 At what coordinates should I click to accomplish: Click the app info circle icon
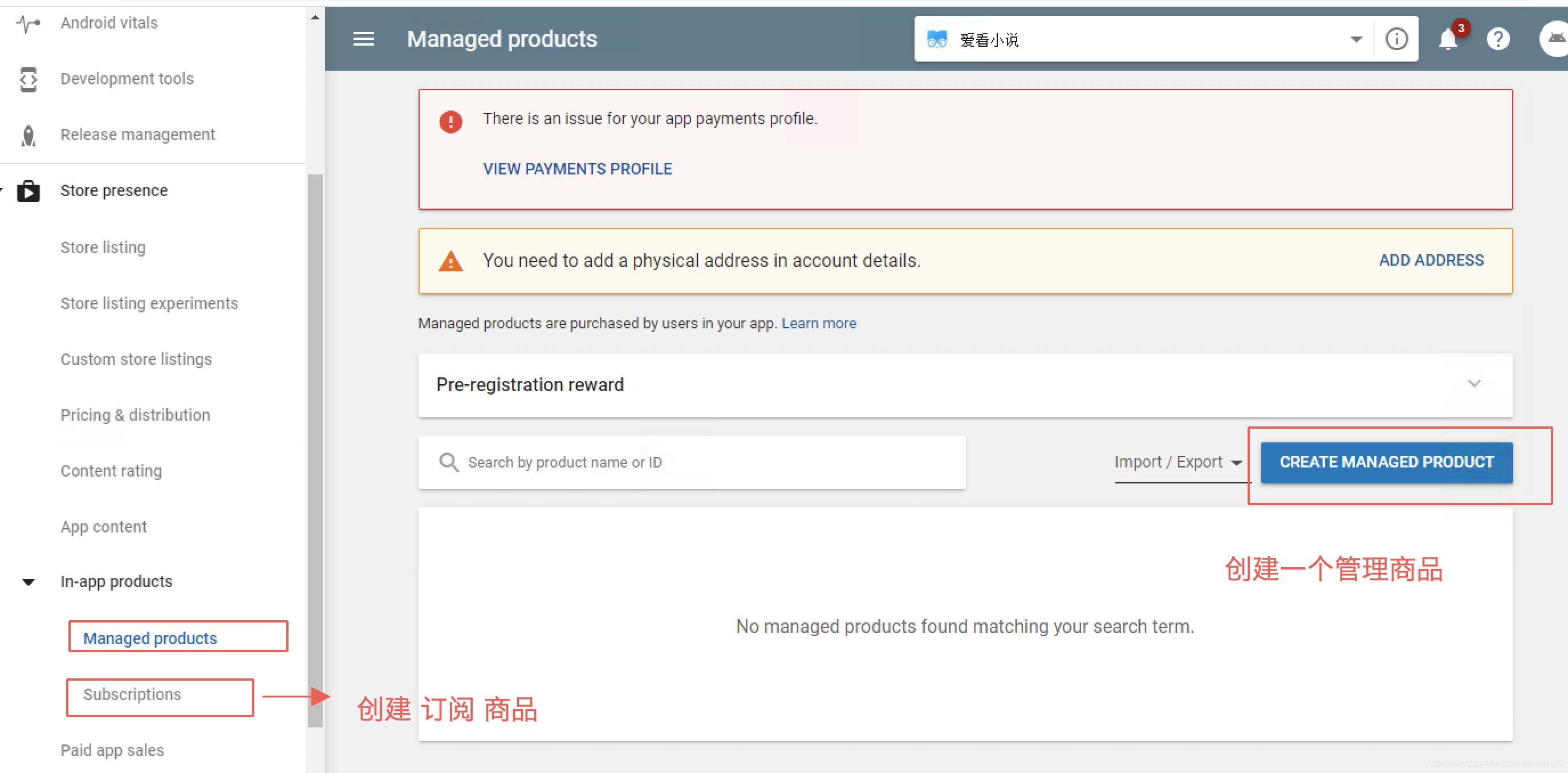pos(1396,39)
